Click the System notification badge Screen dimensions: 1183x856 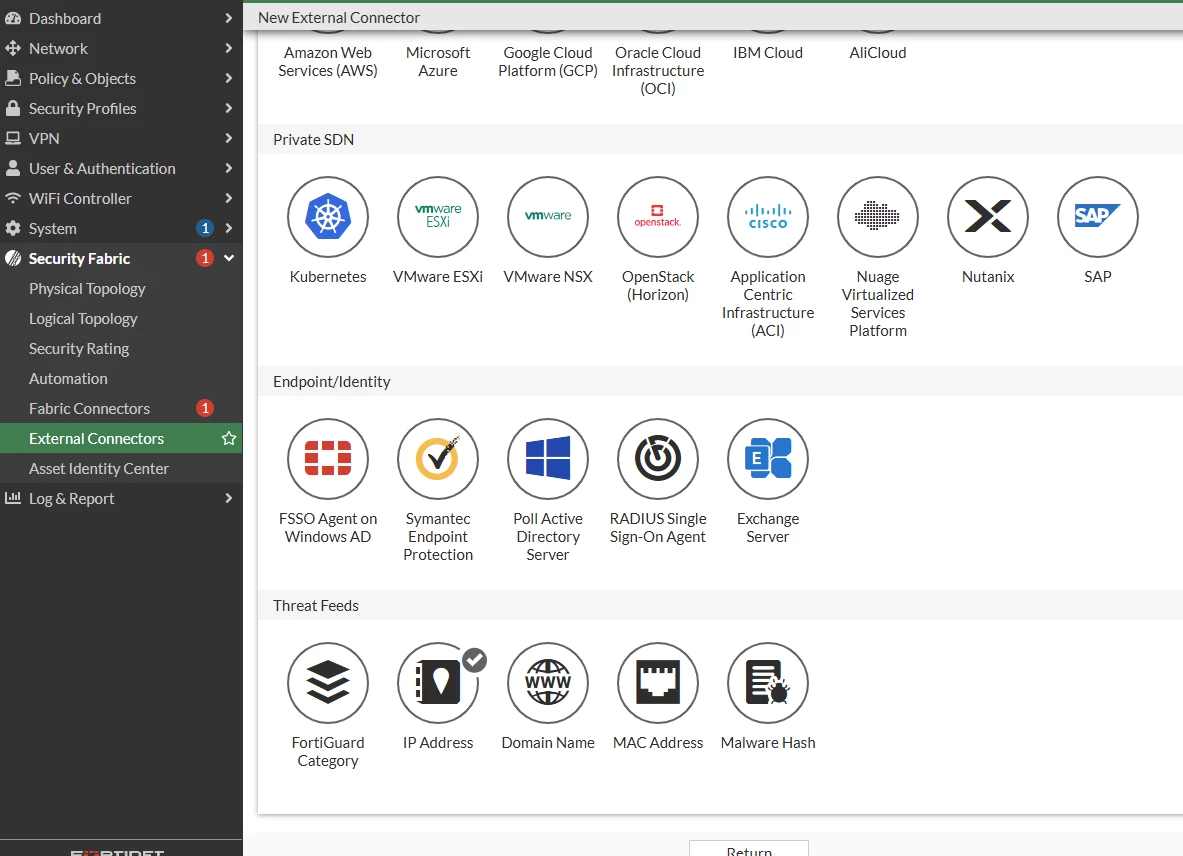click(x=204, y=229)
